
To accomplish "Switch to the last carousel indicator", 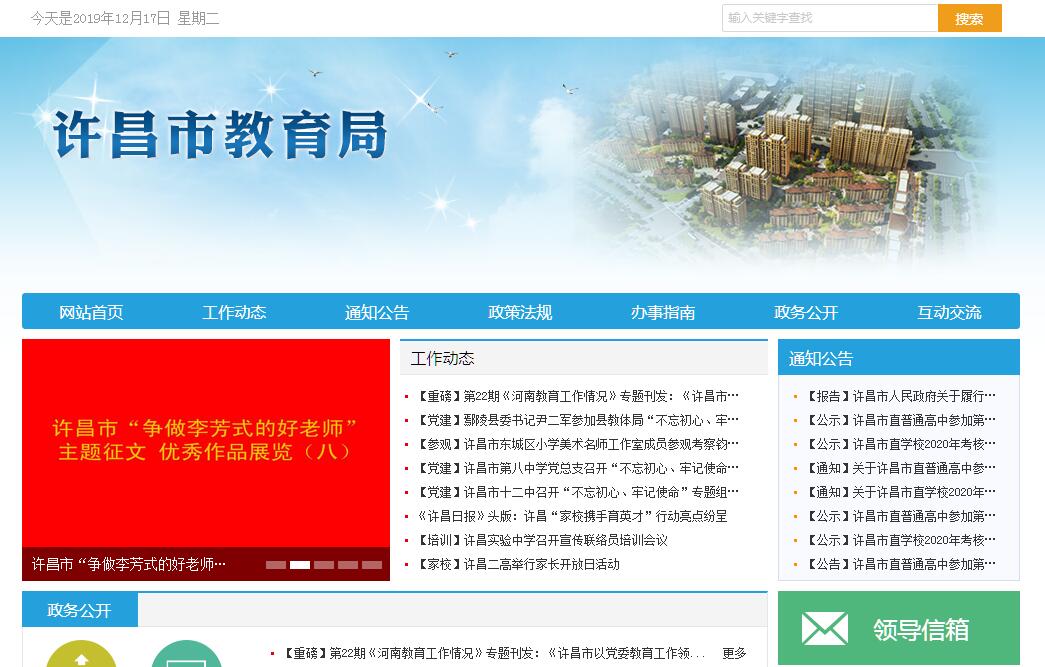I will pos(372,565).
